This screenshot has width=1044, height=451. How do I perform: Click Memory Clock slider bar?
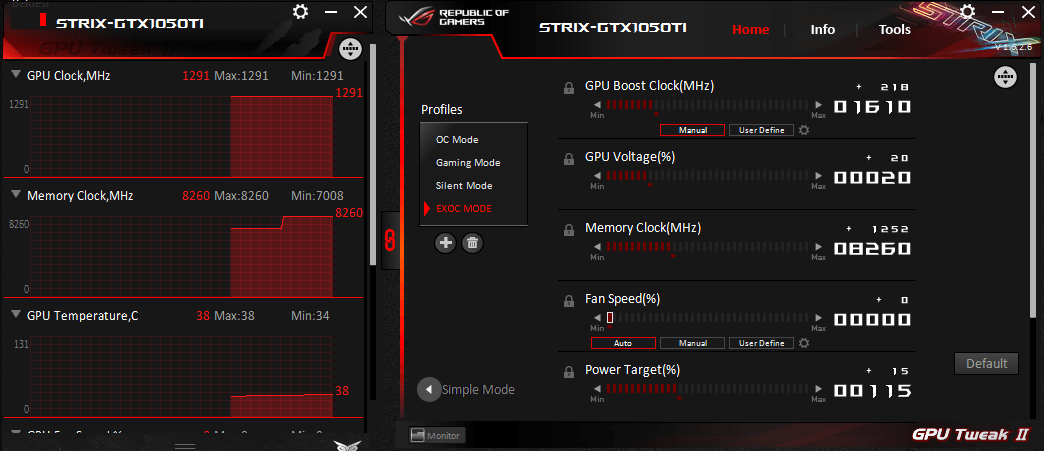pyautogui.click(x=708, y=246)
